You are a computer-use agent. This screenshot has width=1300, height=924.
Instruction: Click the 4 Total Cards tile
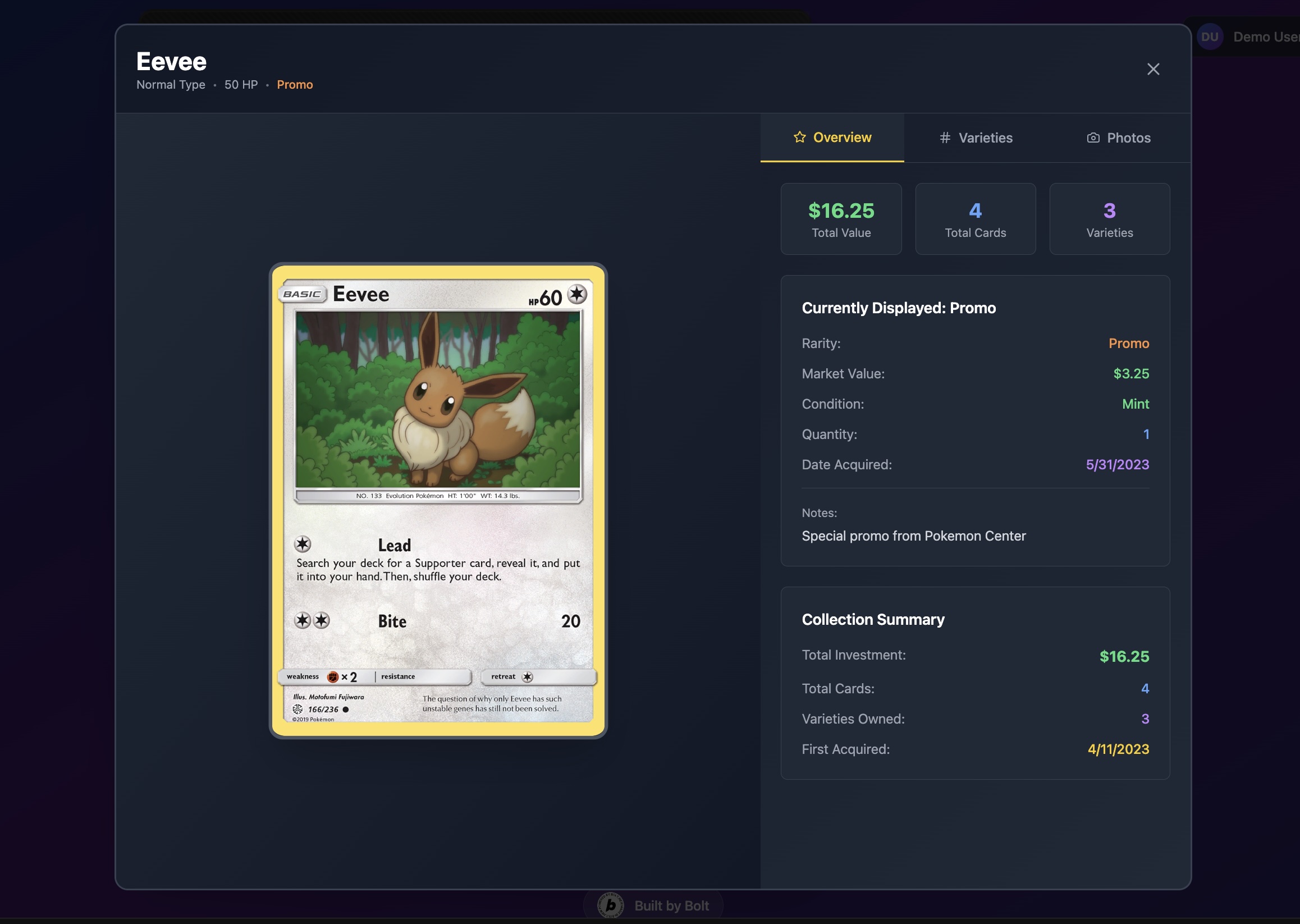(975, 219)
